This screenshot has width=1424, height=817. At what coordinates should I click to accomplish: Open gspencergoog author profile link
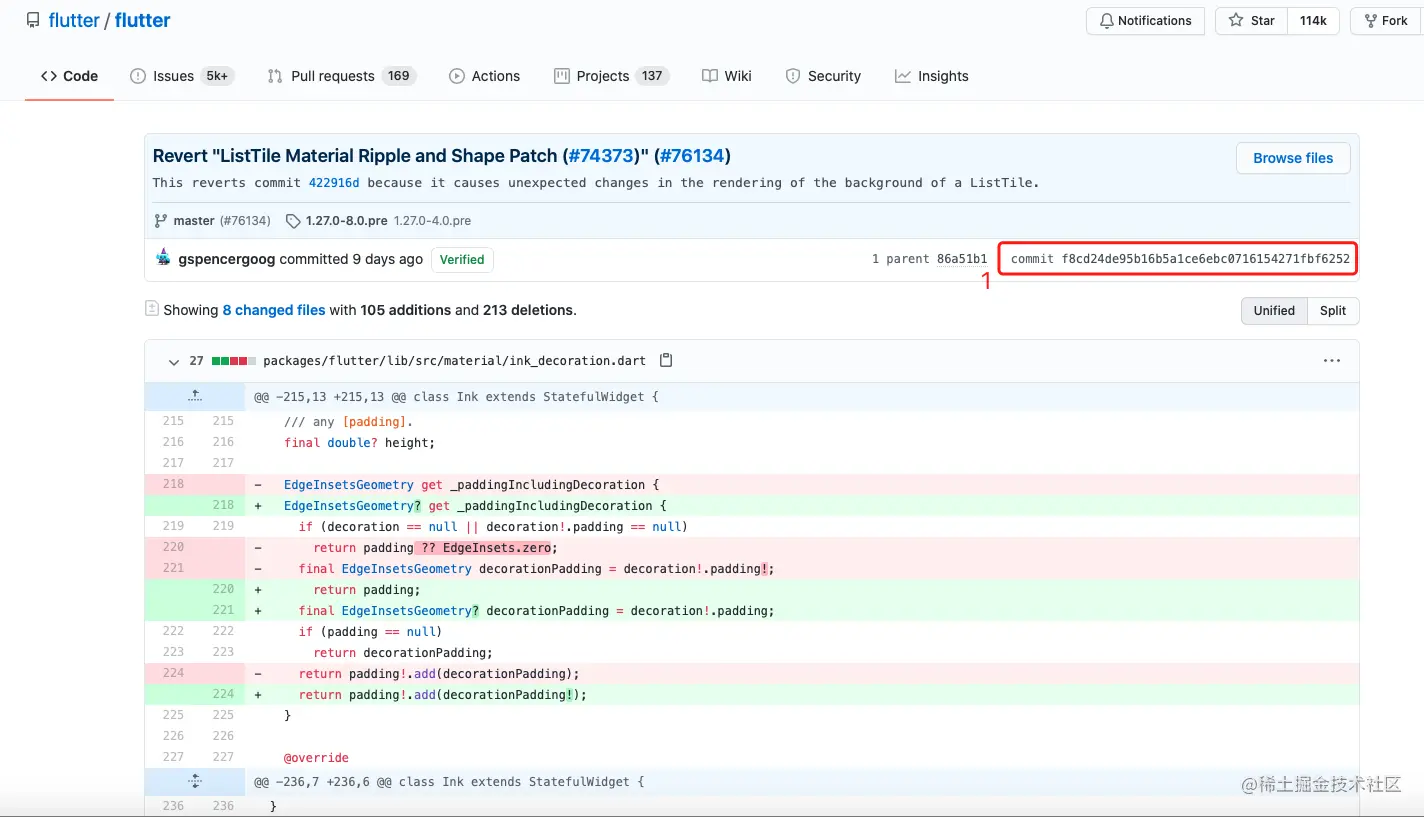227,259
